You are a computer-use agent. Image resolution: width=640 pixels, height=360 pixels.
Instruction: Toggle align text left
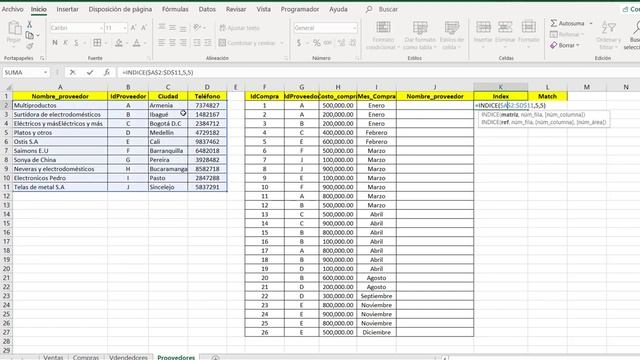pos(162,42)
